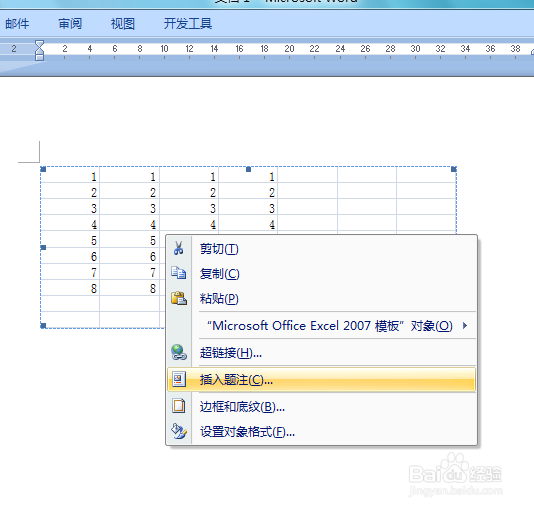
Task: Click the ruler first-line indent marker
Action: coord(40,43)
